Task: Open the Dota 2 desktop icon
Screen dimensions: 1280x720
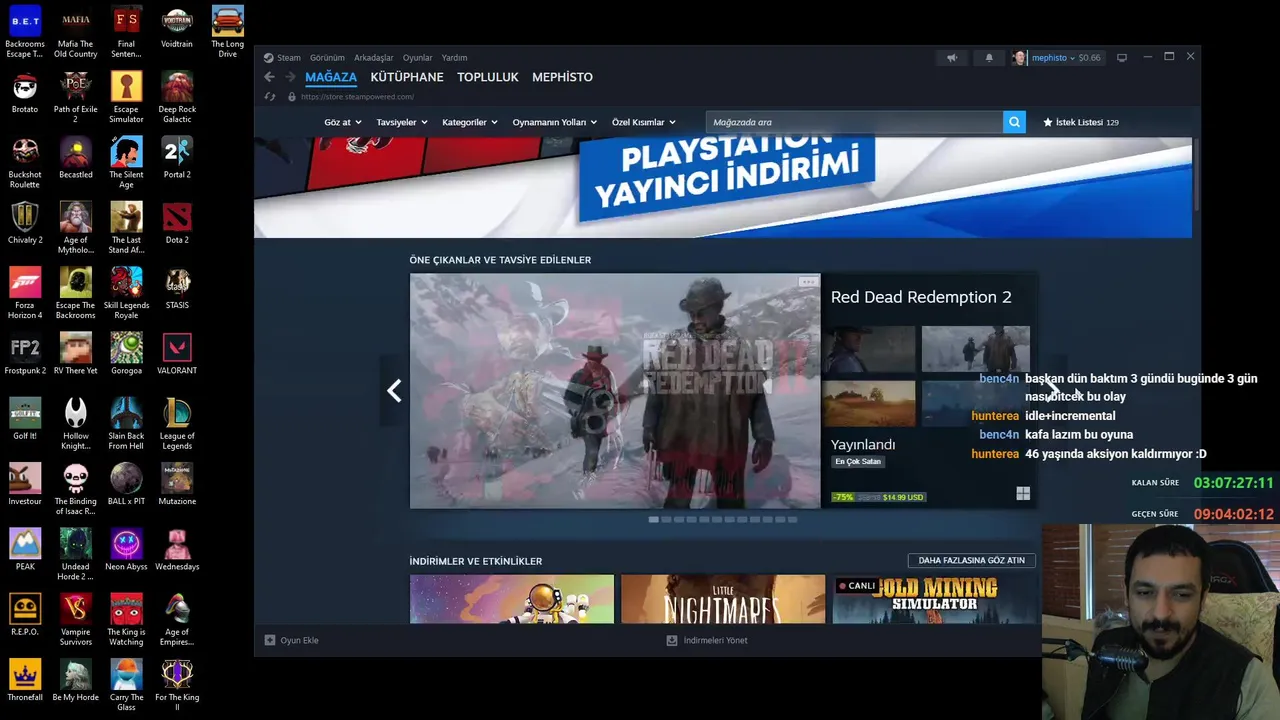Action: (x=177, y=224)
